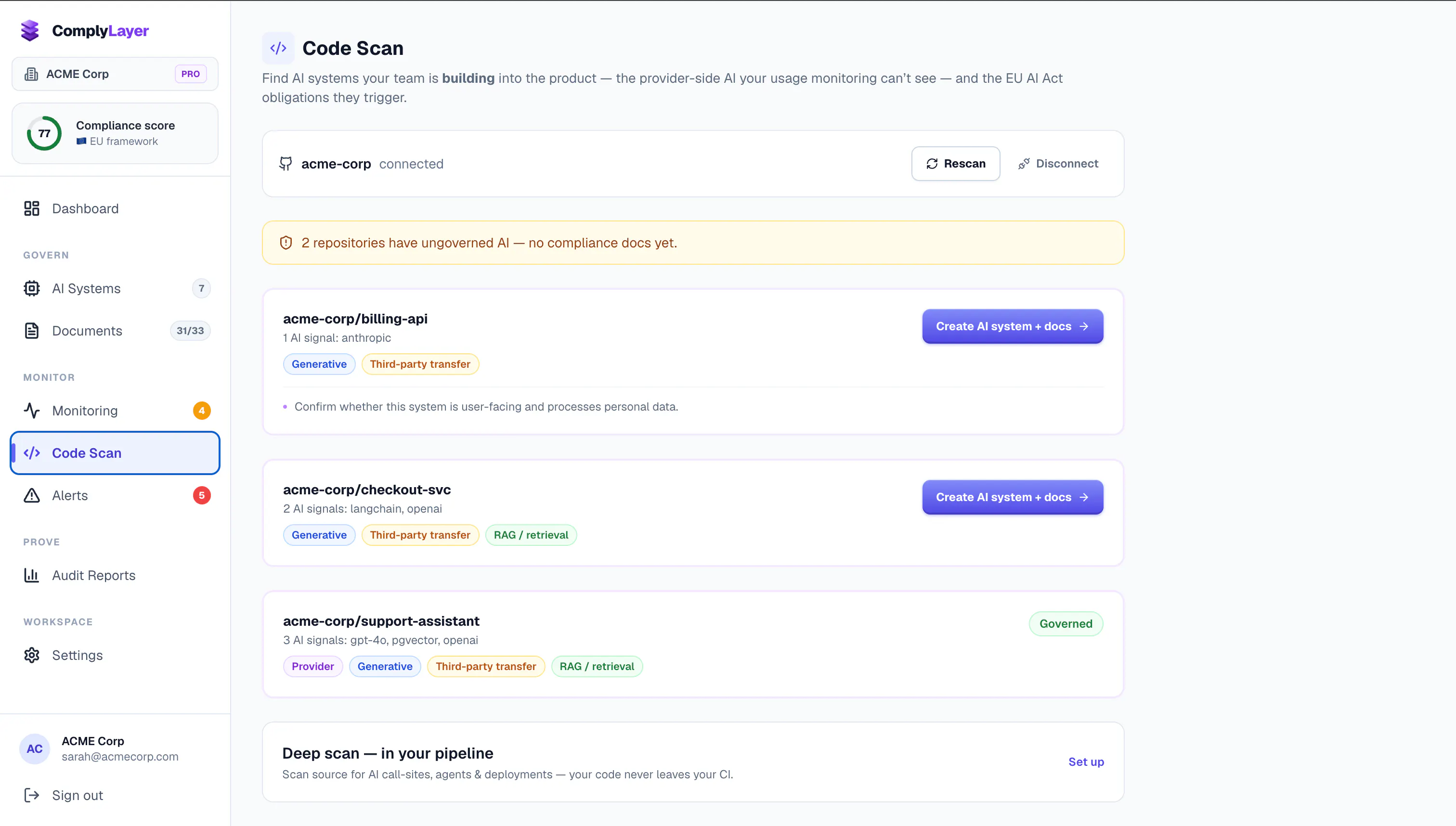Select the Code Scan menu item
Screen dimensions: 1456x826
tap(115, 452)
